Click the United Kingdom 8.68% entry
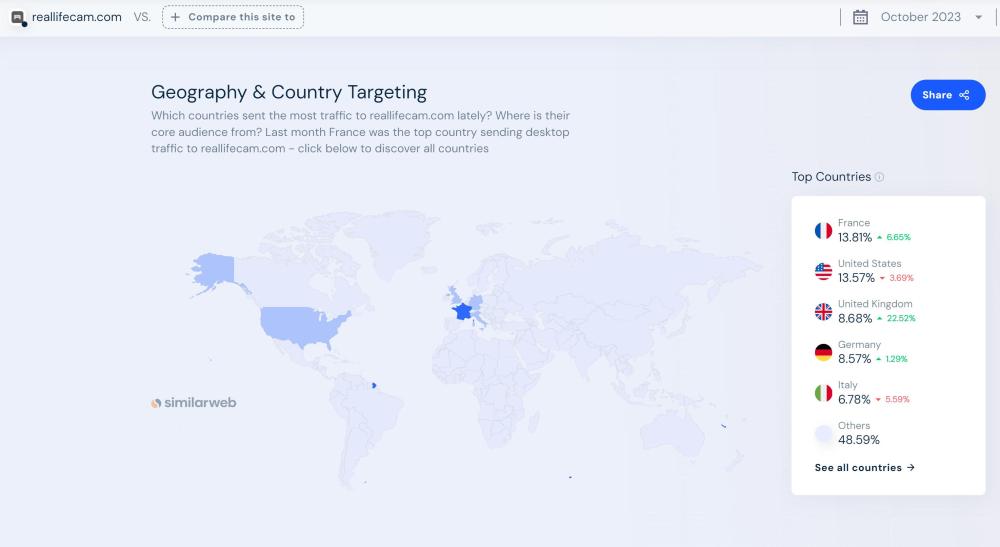The width and height of the screenshot is (1000, 547). click(856, 318)
